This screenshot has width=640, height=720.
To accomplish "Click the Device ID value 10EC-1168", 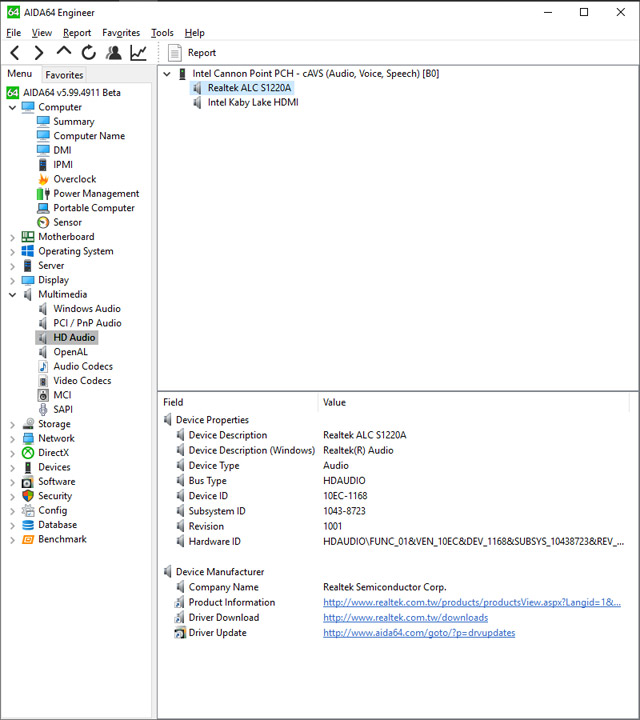I will pyautogui.click(x=345, y=496).
